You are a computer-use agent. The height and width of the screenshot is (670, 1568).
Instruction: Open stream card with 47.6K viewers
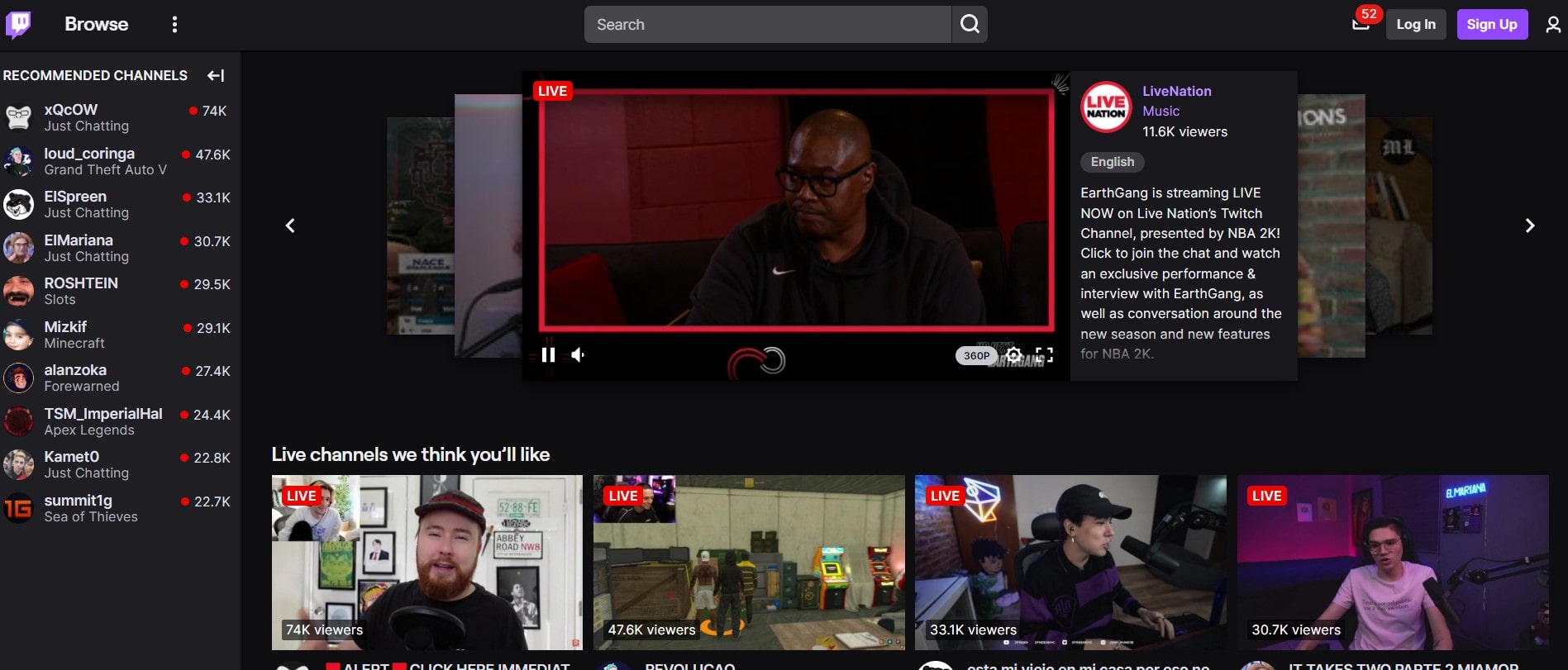[x=749, y=562]
